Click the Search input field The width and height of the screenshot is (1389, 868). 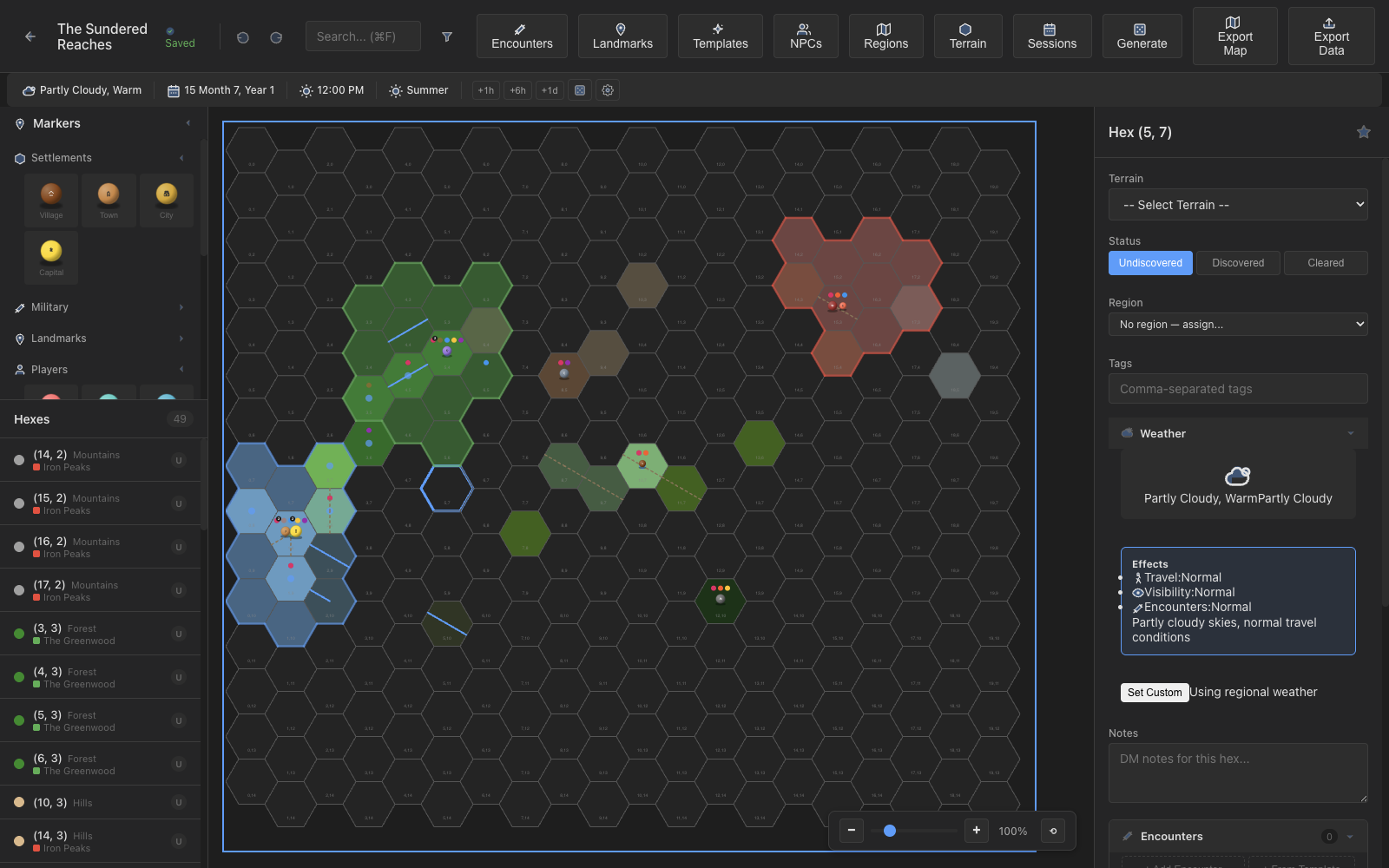tap(363, 36)
